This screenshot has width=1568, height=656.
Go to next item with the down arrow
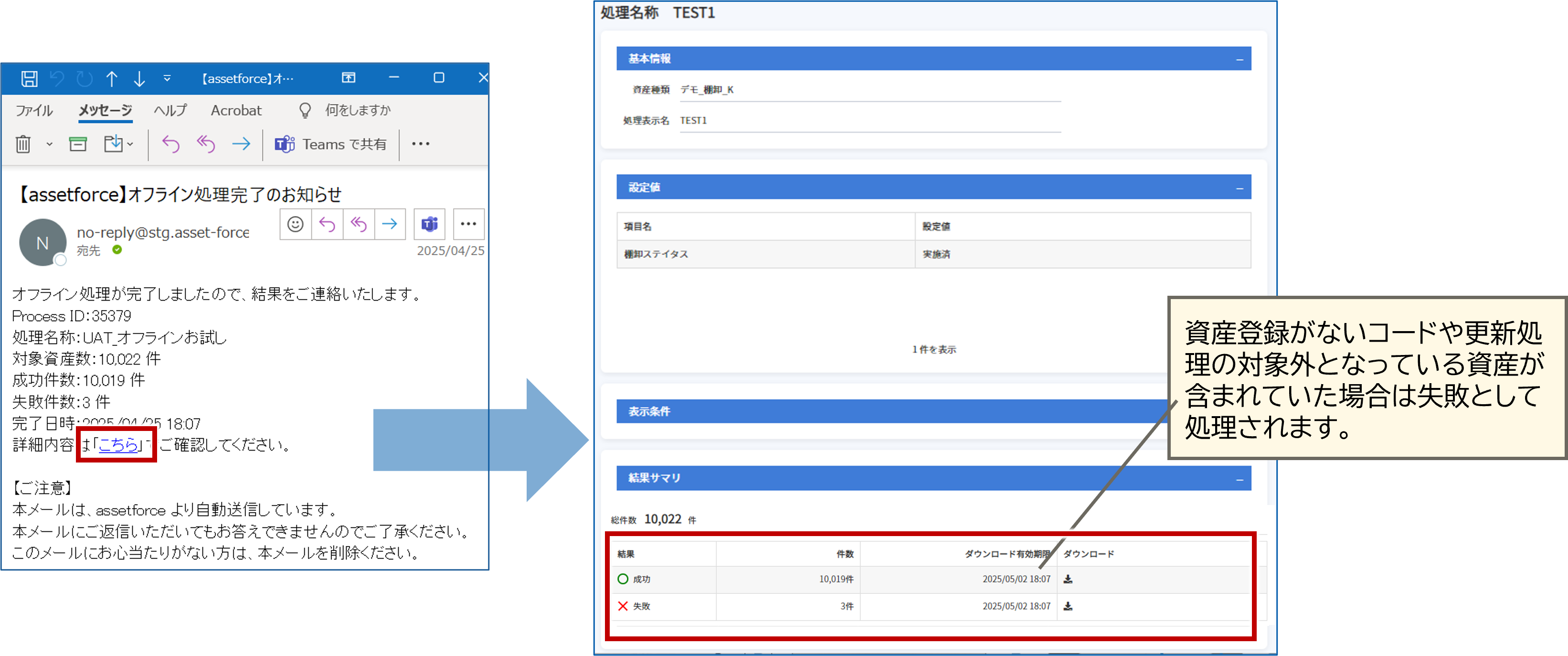139,78
